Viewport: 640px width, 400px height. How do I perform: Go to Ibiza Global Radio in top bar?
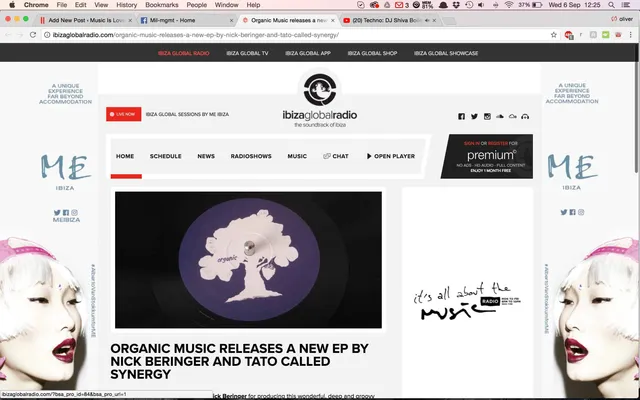pyautogui.click(x=184, y=53)
